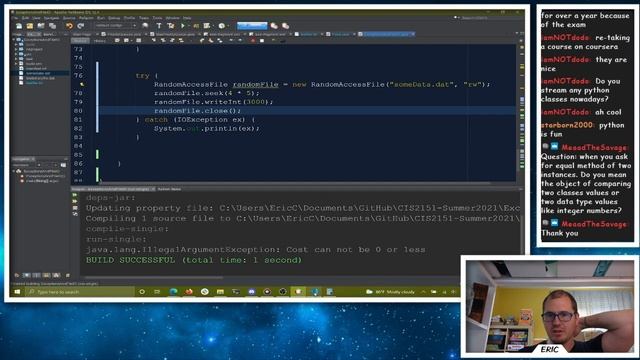
Task: Switch to the History editor view
Action: [100, 41]
